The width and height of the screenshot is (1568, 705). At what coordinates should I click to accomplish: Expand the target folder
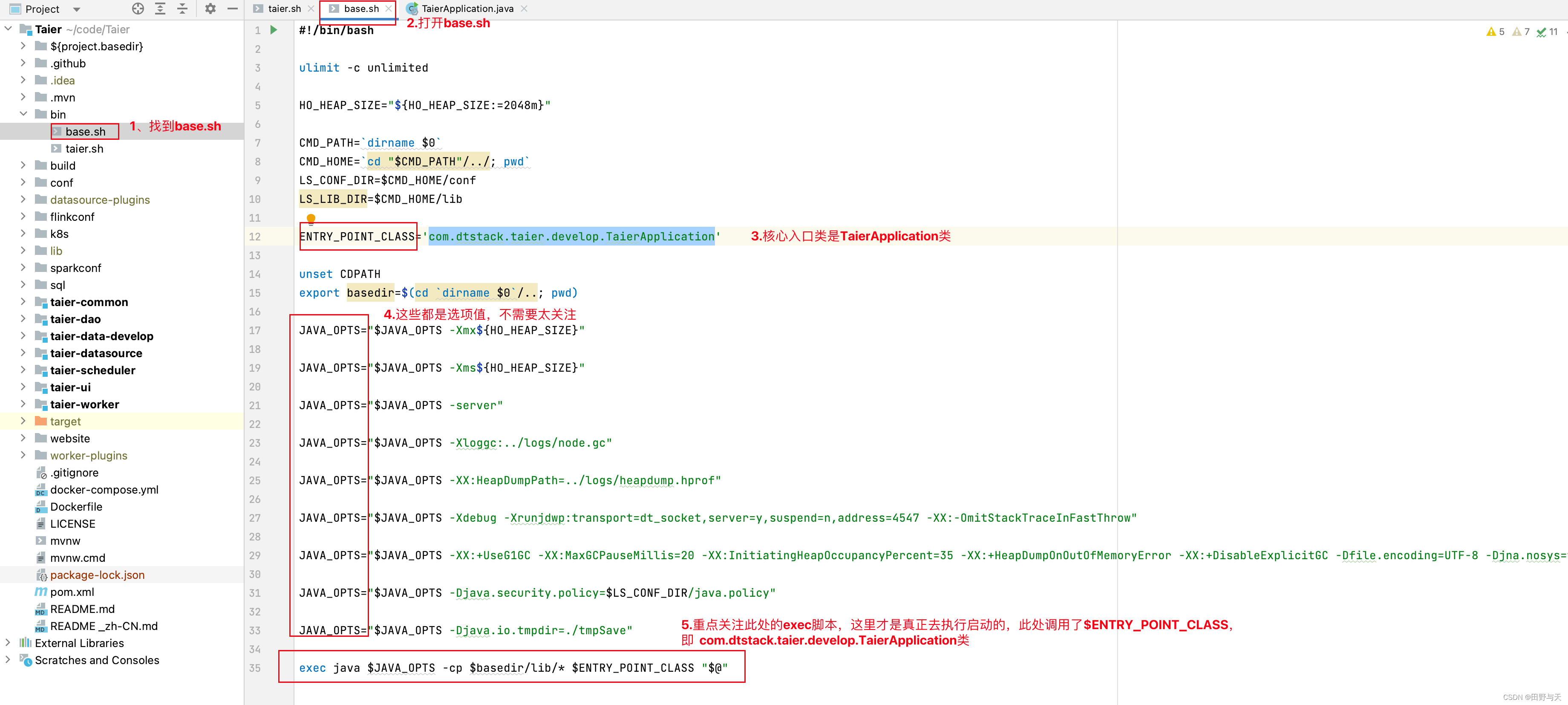[x=23, y=421]
